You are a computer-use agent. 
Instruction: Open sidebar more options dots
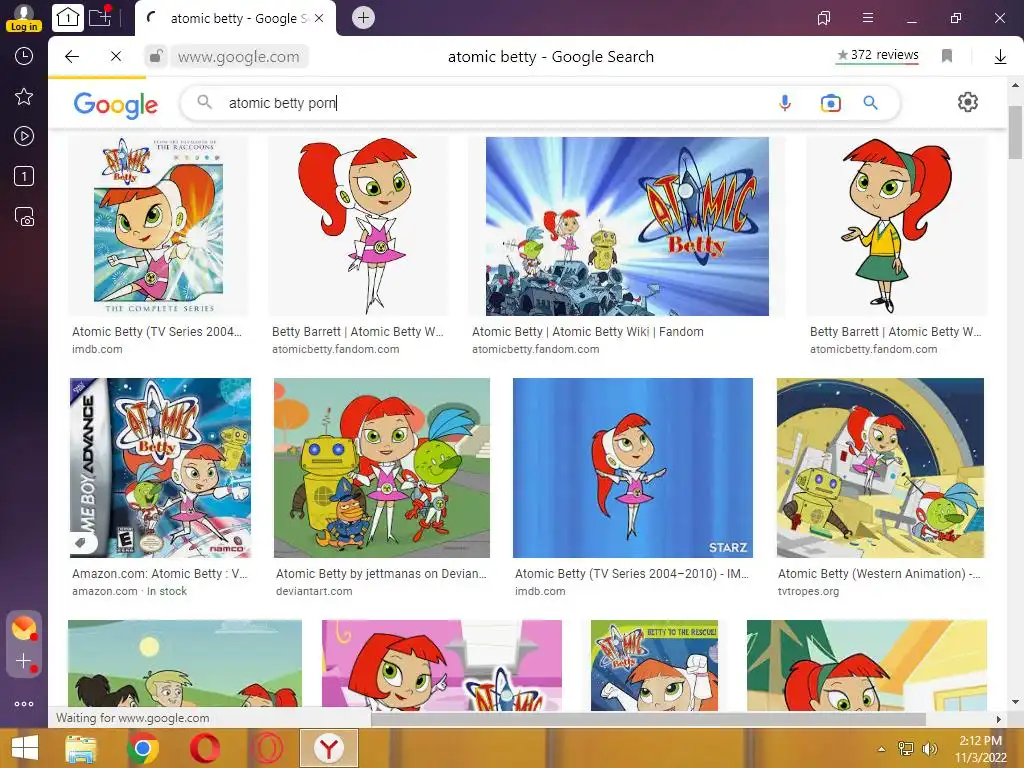coord(24,704)
